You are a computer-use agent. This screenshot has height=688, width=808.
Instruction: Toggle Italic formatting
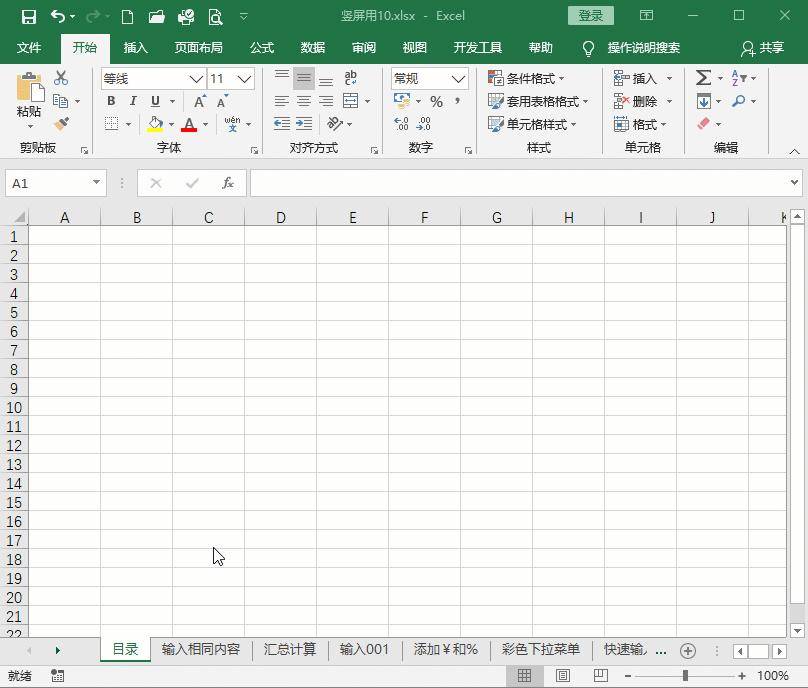tap(133, 101)
